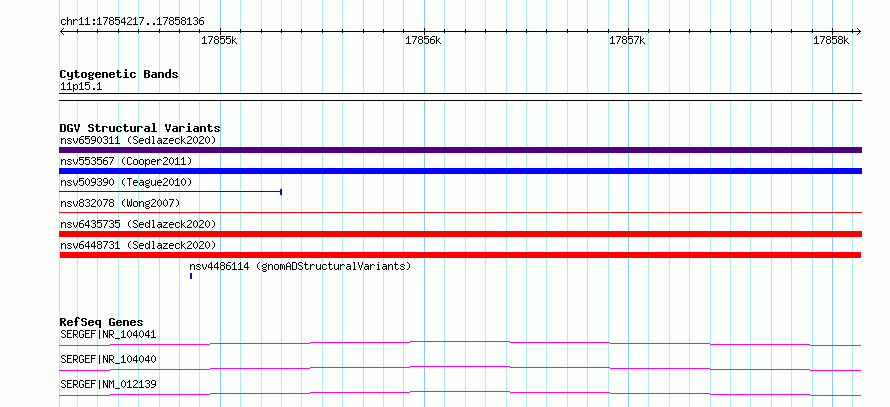Select the RefSeq Genes track title

coord(102,322)
